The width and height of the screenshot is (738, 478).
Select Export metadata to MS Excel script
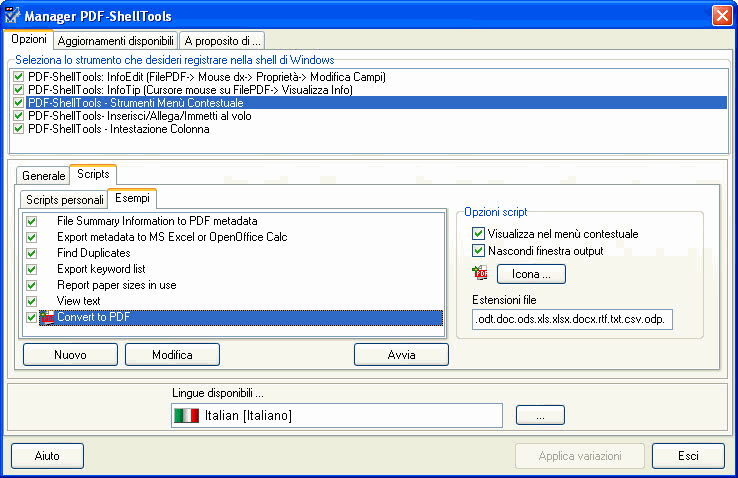click(x=172, y=237)
